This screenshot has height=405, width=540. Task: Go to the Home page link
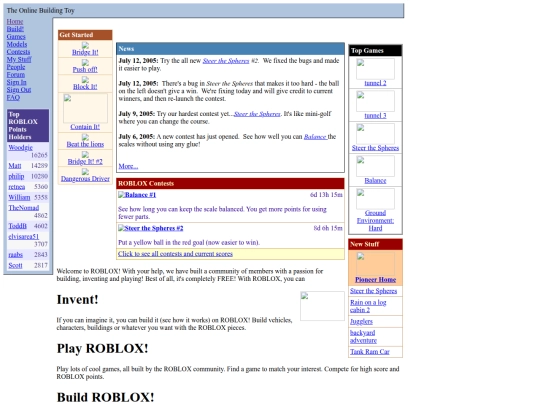point(15,21)
